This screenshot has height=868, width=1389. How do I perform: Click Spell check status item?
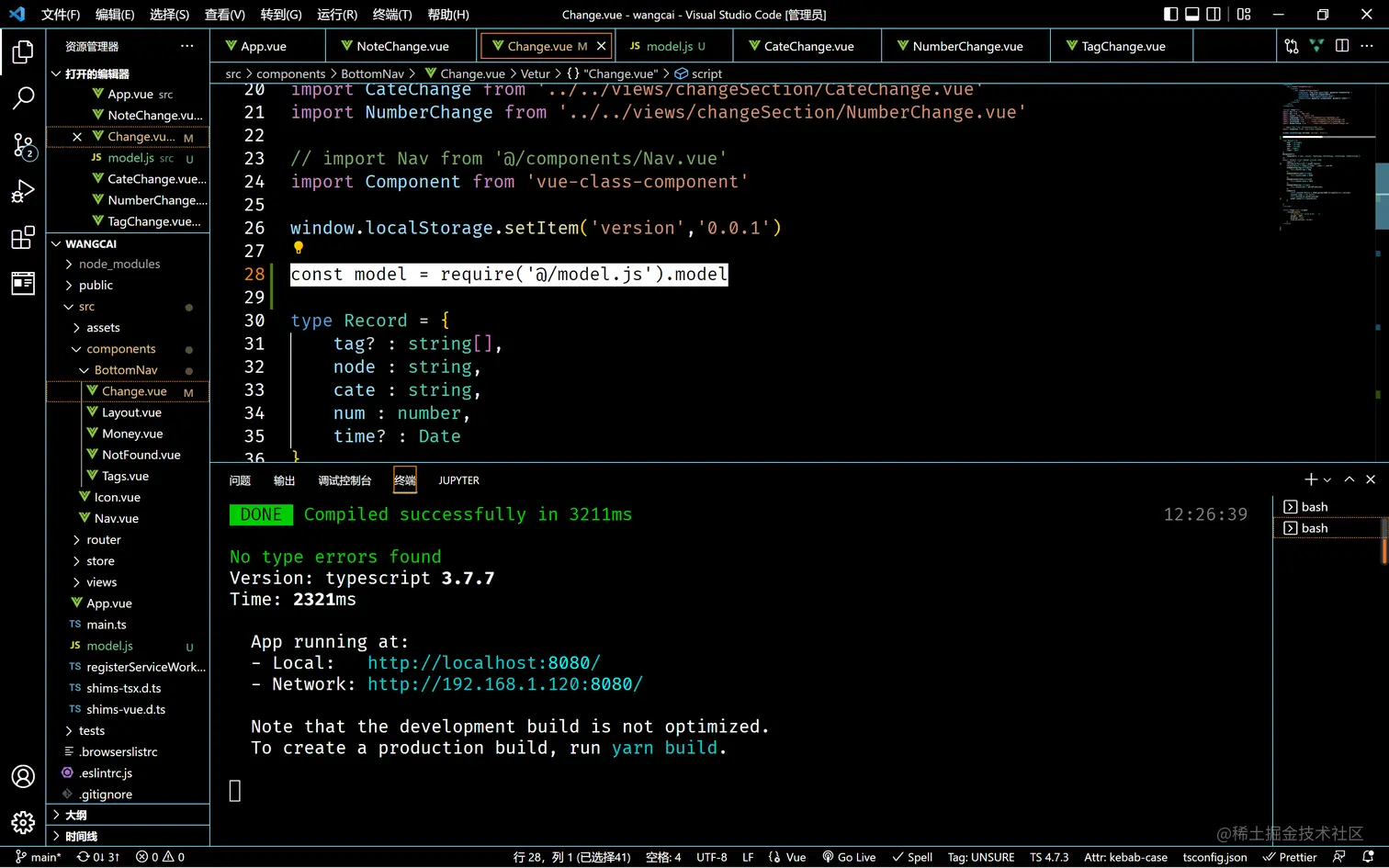click(x=912, y=857)
